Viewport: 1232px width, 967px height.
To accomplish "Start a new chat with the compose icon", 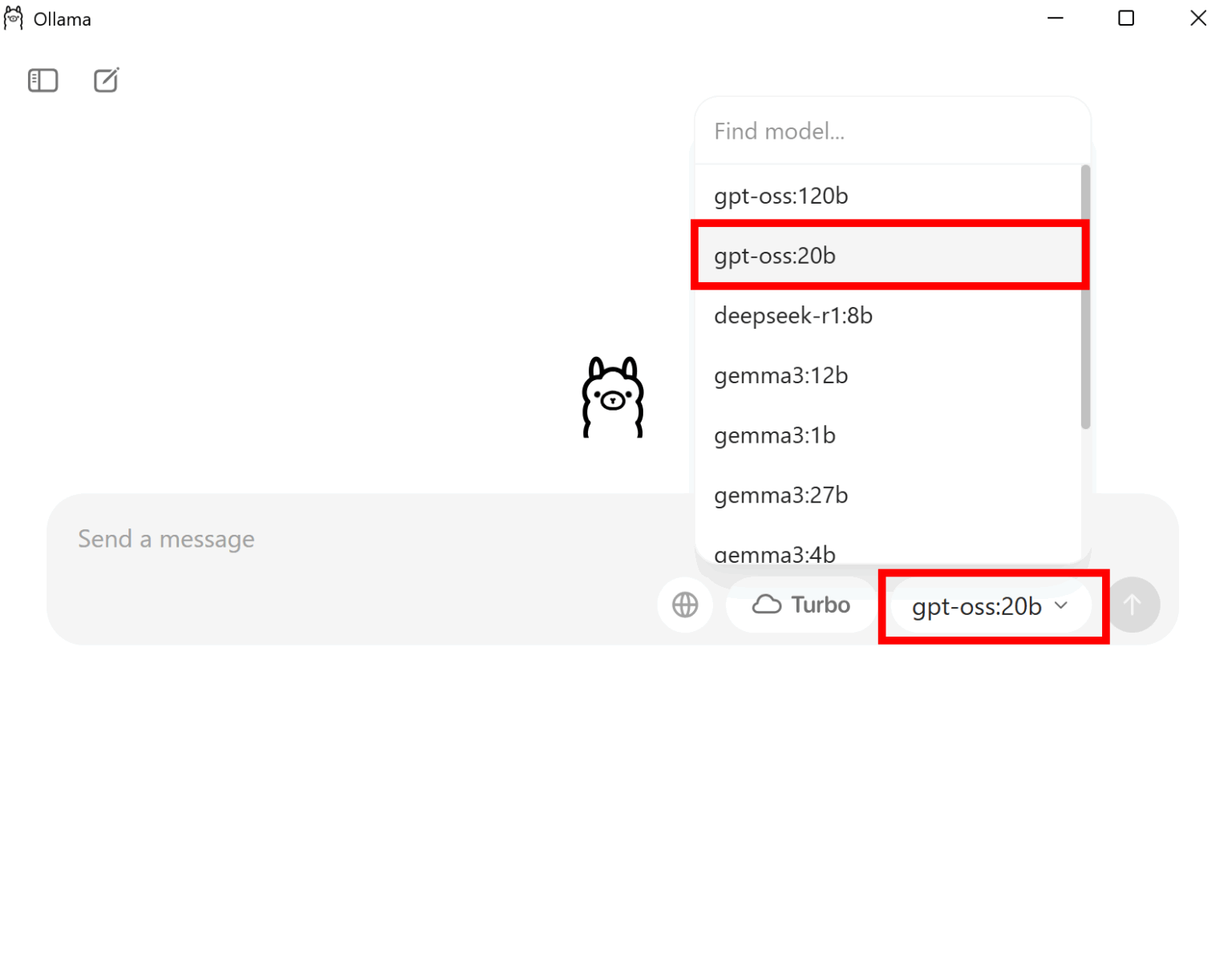I will point(107,79).
